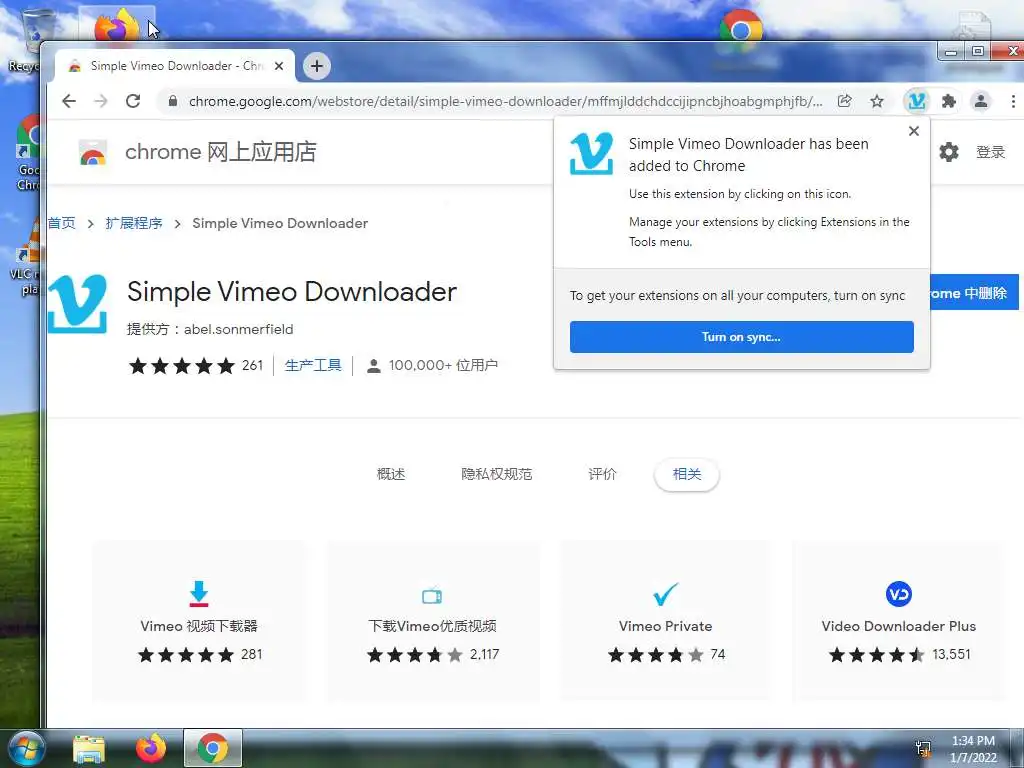Image resolution: width=1024 pixels, height=768 pixels.
Task: Open the Video Downloader Plus card
Action: 899,621
